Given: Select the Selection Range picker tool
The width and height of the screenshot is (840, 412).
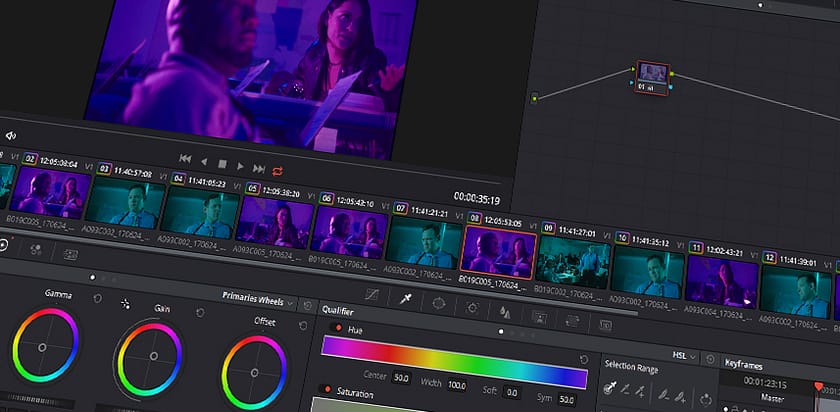Looking at the screenshot, I should point(610,387).
